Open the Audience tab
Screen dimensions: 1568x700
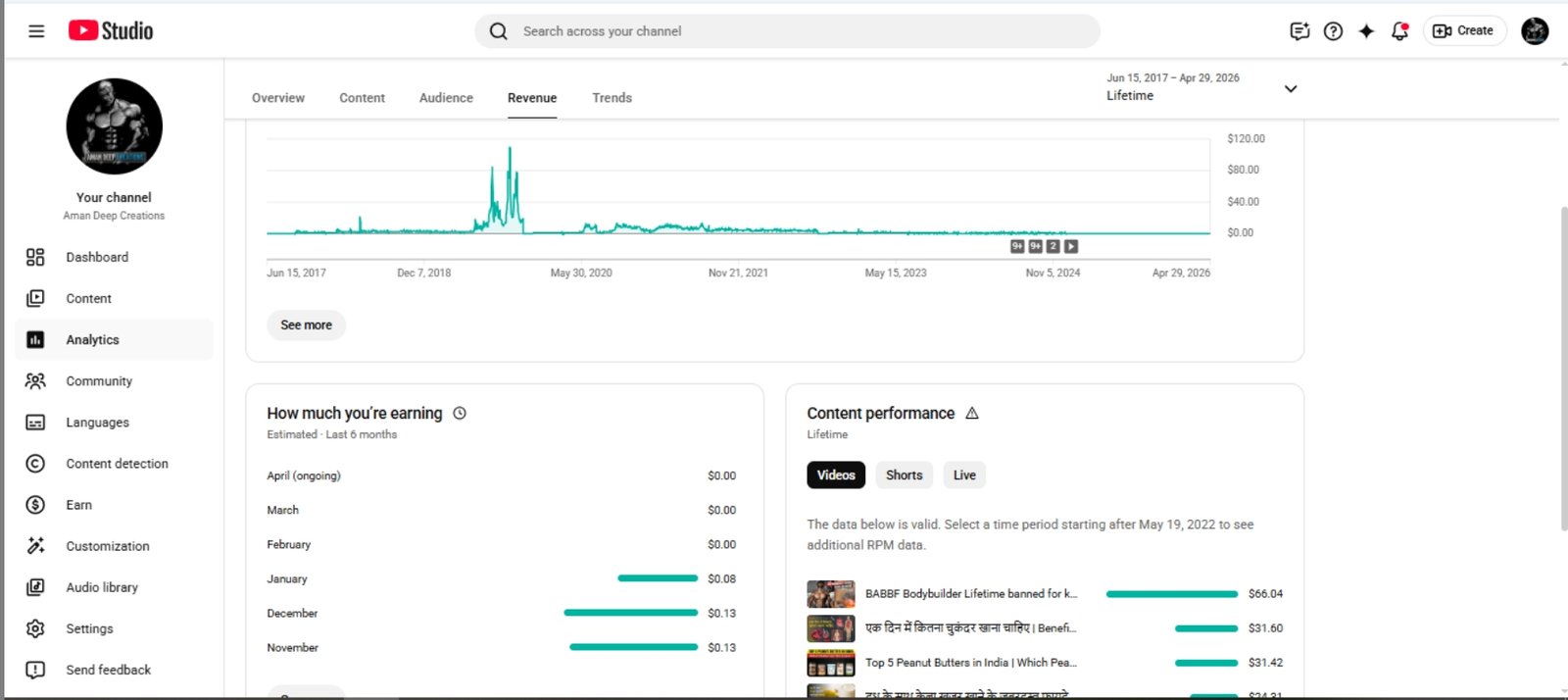coord(446,98)
